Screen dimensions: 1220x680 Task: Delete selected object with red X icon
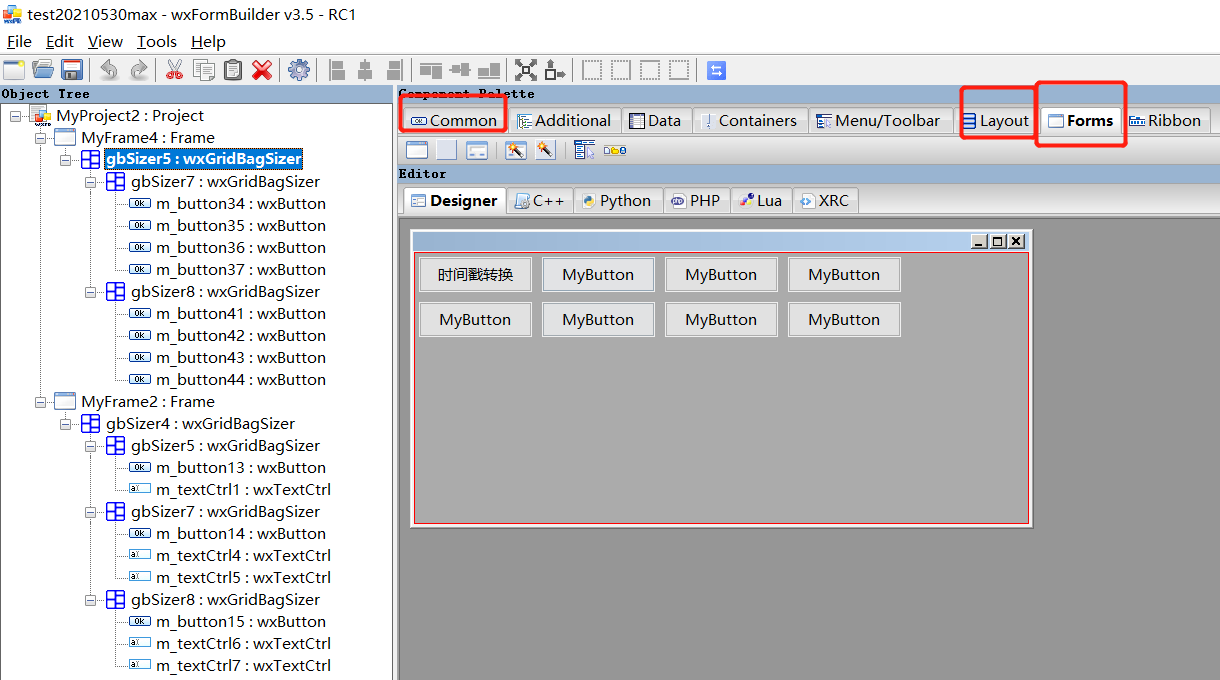(262, 70)
